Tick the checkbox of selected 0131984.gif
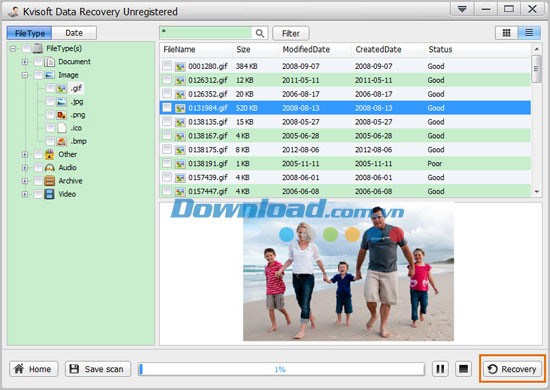The image size is (550, 390). [167, 107]
